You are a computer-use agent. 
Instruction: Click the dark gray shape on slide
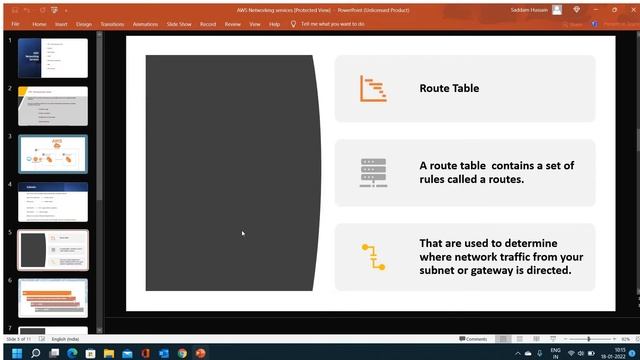pyautogui.click(x=233, y=173)
